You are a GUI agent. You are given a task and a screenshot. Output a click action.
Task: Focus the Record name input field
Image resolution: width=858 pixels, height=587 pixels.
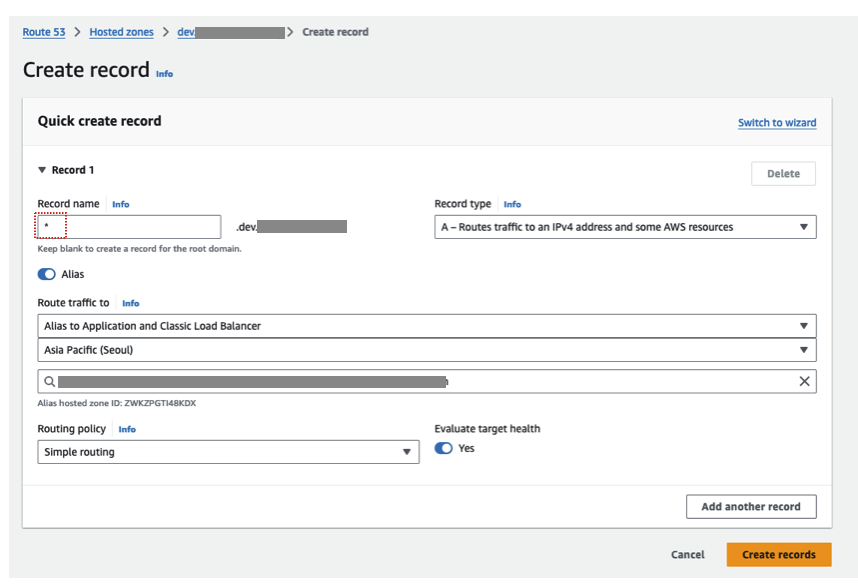tap(130, 227)
